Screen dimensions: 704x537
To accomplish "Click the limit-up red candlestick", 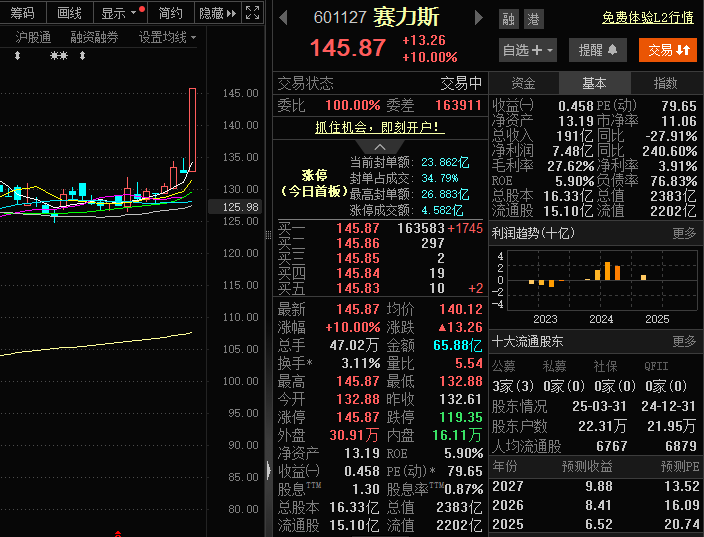I will pos(192,130).
